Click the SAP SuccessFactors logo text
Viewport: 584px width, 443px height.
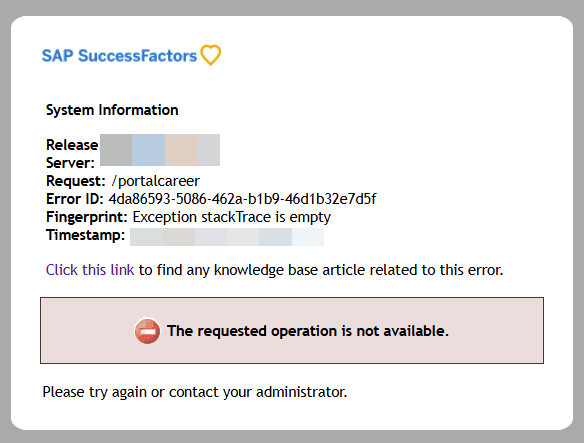(119, 56)
